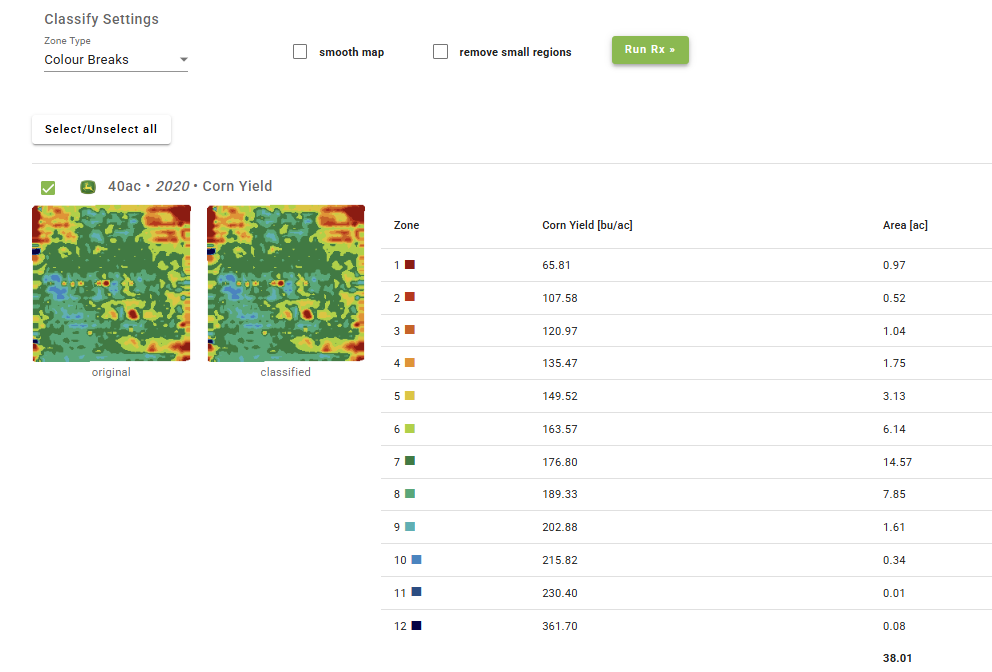Click the zone 4 orange swatch

[x=410, y=363]
